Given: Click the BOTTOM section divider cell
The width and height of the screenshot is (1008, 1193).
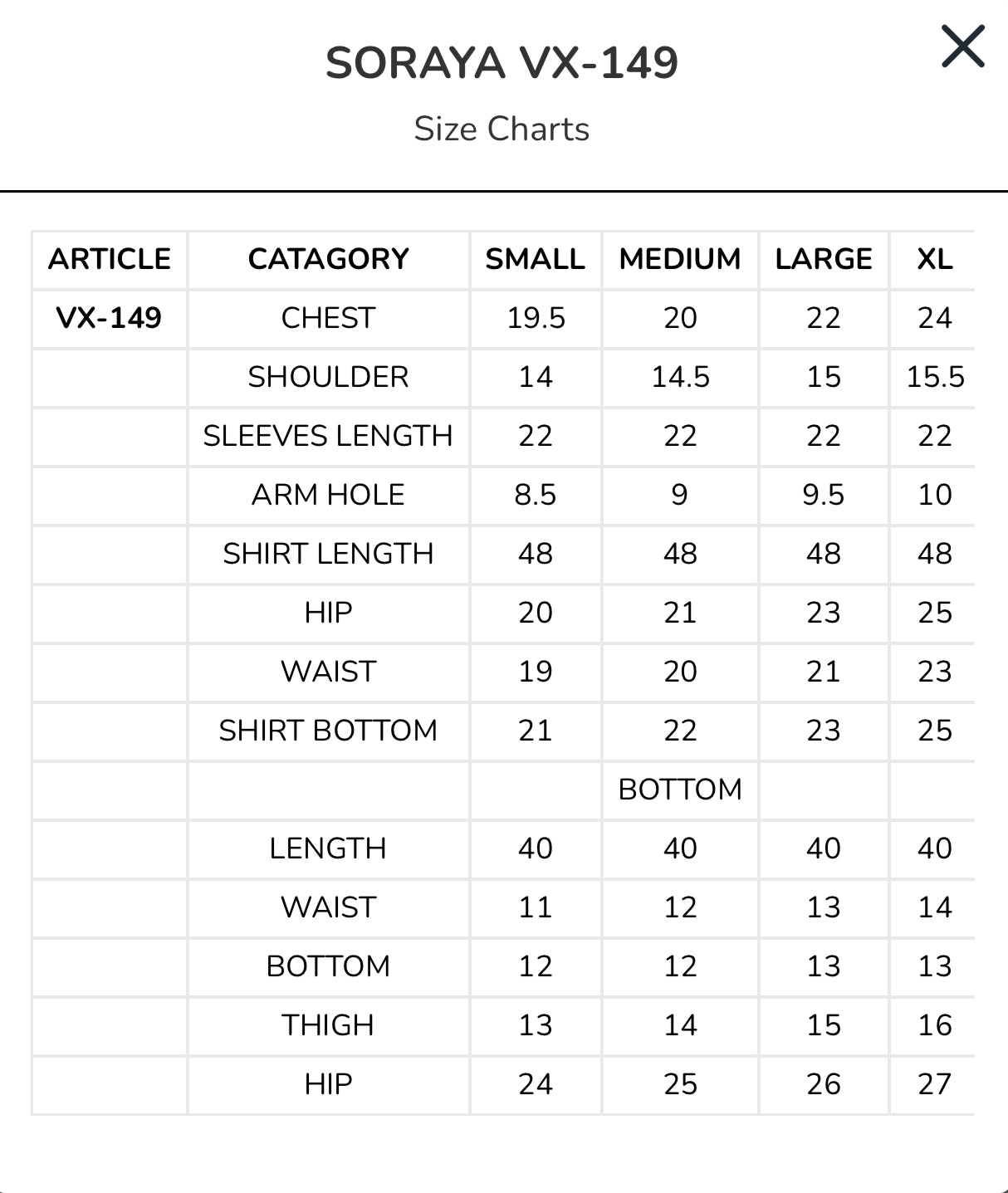Looking at the screenshot, I should tap(680, 790).
